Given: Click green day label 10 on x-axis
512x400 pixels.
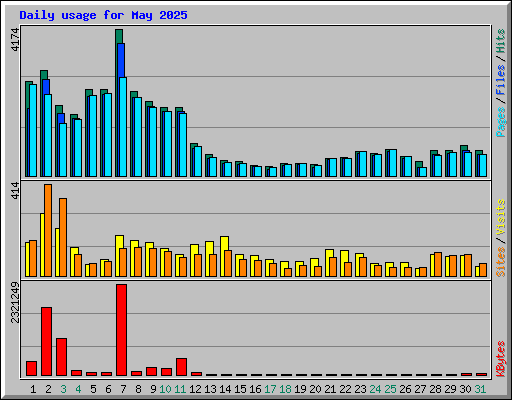Looking at the screenshot, I should (x=165, y=389).
